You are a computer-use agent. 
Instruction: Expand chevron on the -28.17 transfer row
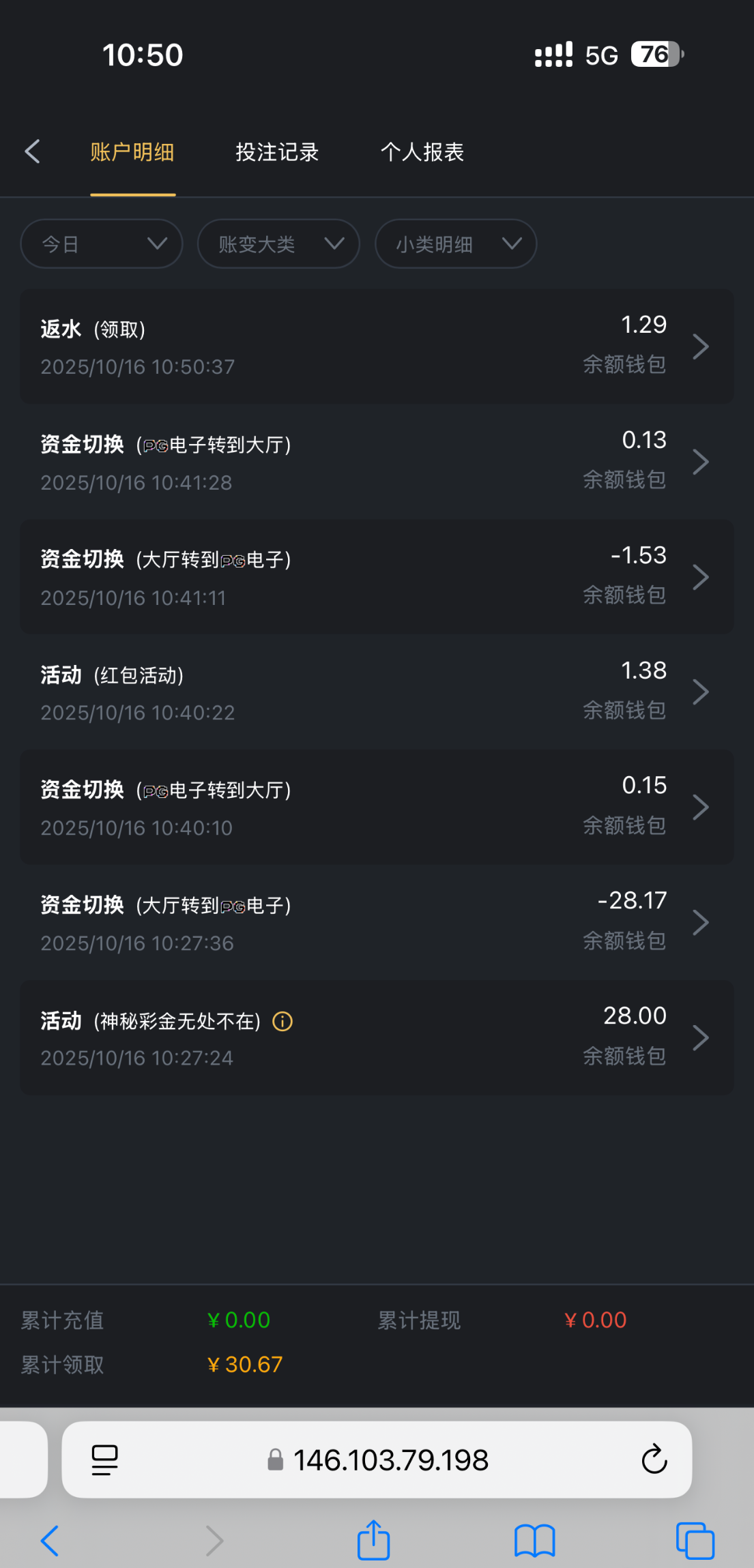point(700,922)
